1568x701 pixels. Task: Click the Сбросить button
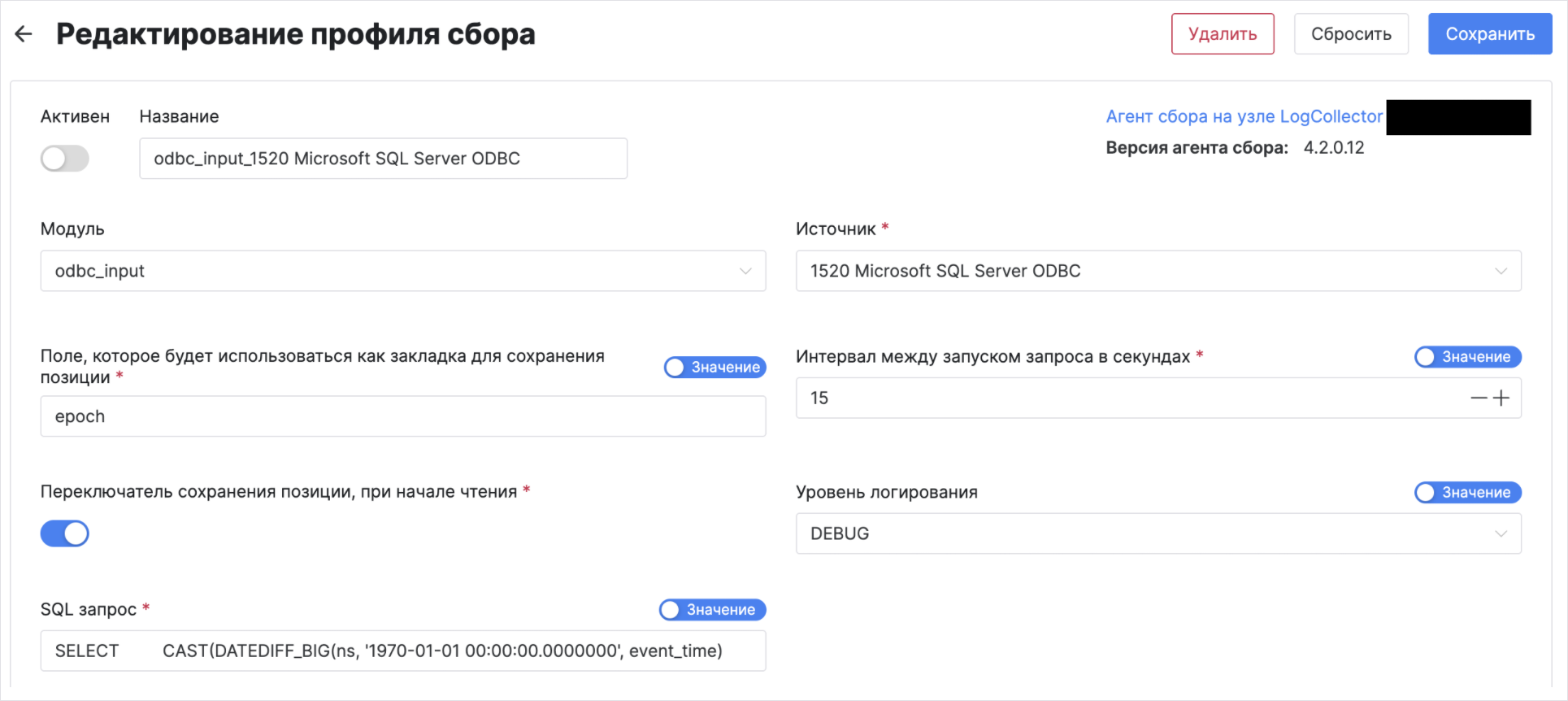1350,34
